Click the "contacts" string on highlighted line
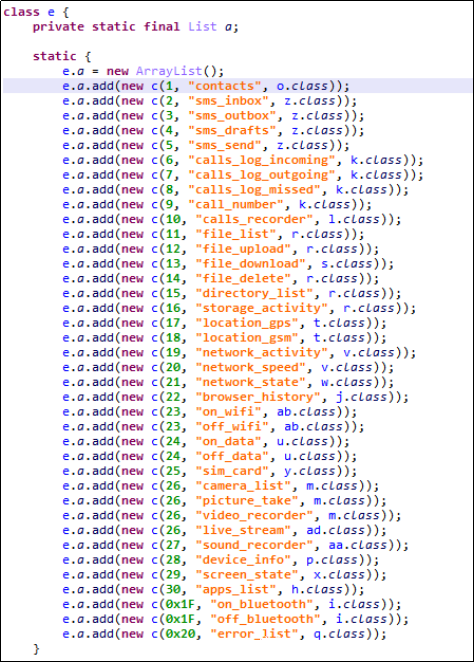475x662 pixels. pos(224,86)
